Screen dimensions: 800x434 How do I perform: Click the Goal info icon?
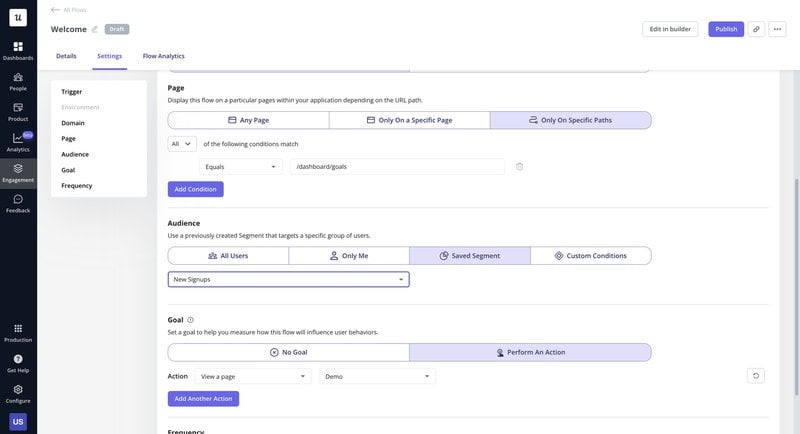(190, 320)
